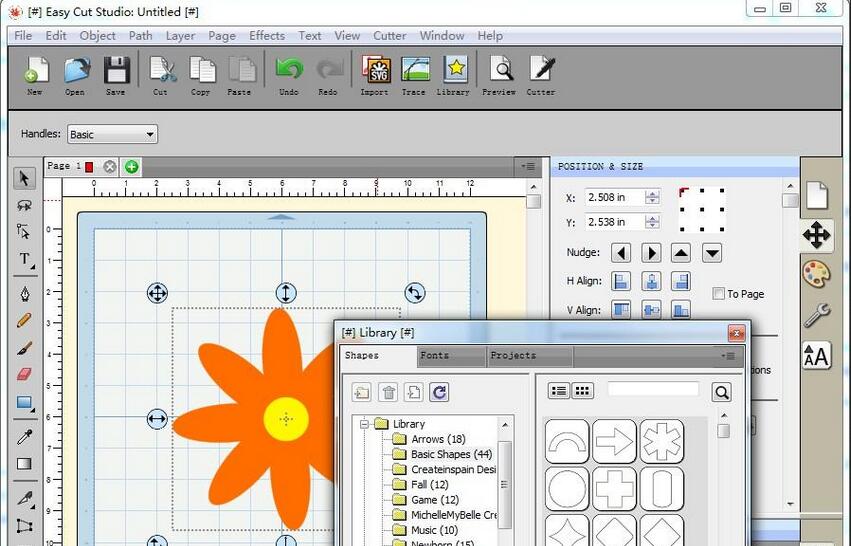The image size is (851, 546).
Task: Pick the Eyedropper tool
Action: [x=24, y=436]
